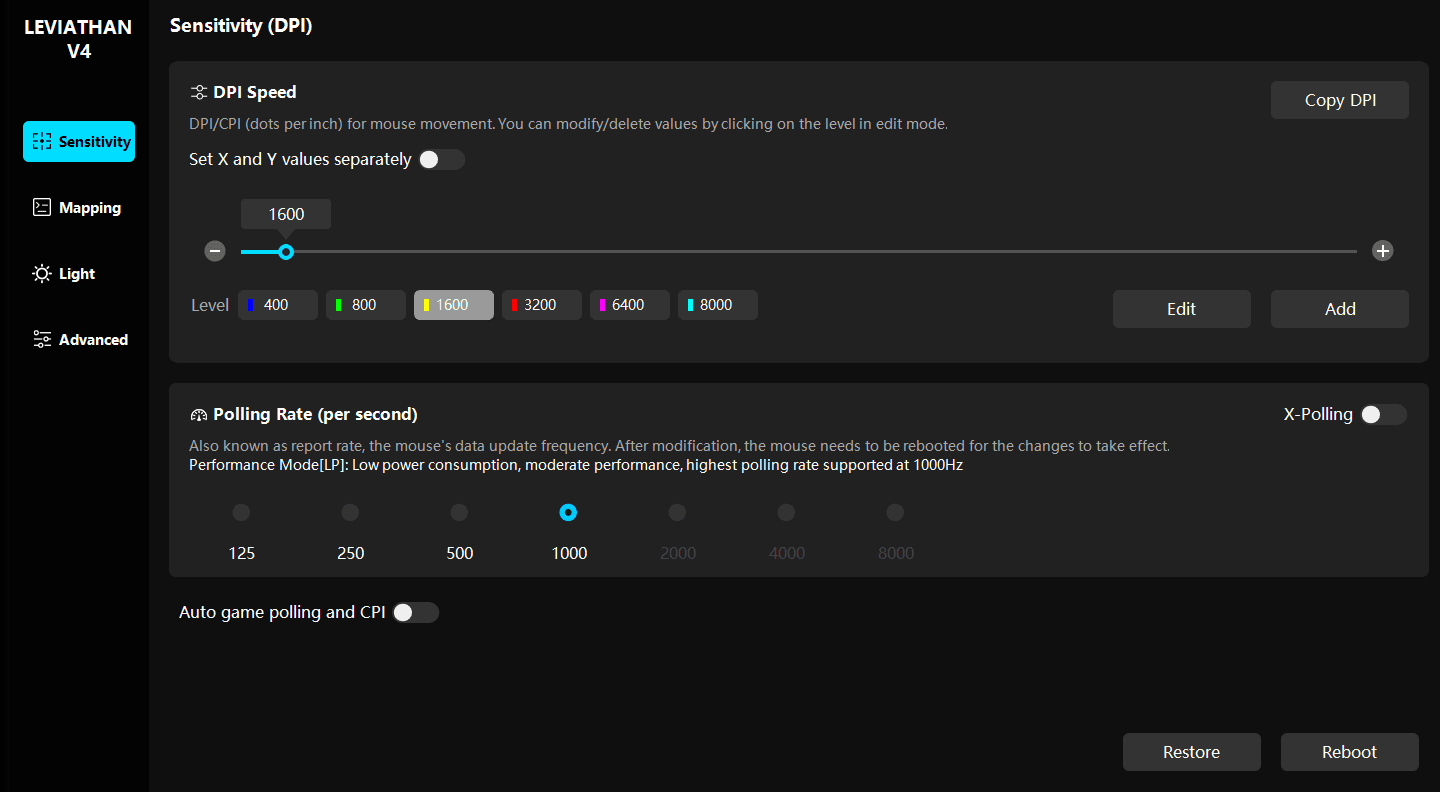1440x792 pixels.
Task: Select the 8000 DPI level with cyan marker
Action: click(x=717, y=305)
